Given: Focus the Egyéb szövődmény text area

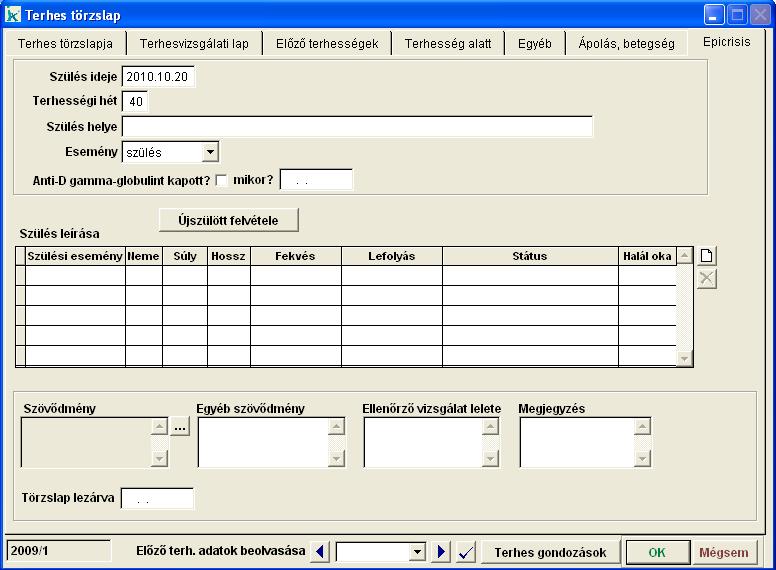Looking at the screenshot, I should click(262, 442).
